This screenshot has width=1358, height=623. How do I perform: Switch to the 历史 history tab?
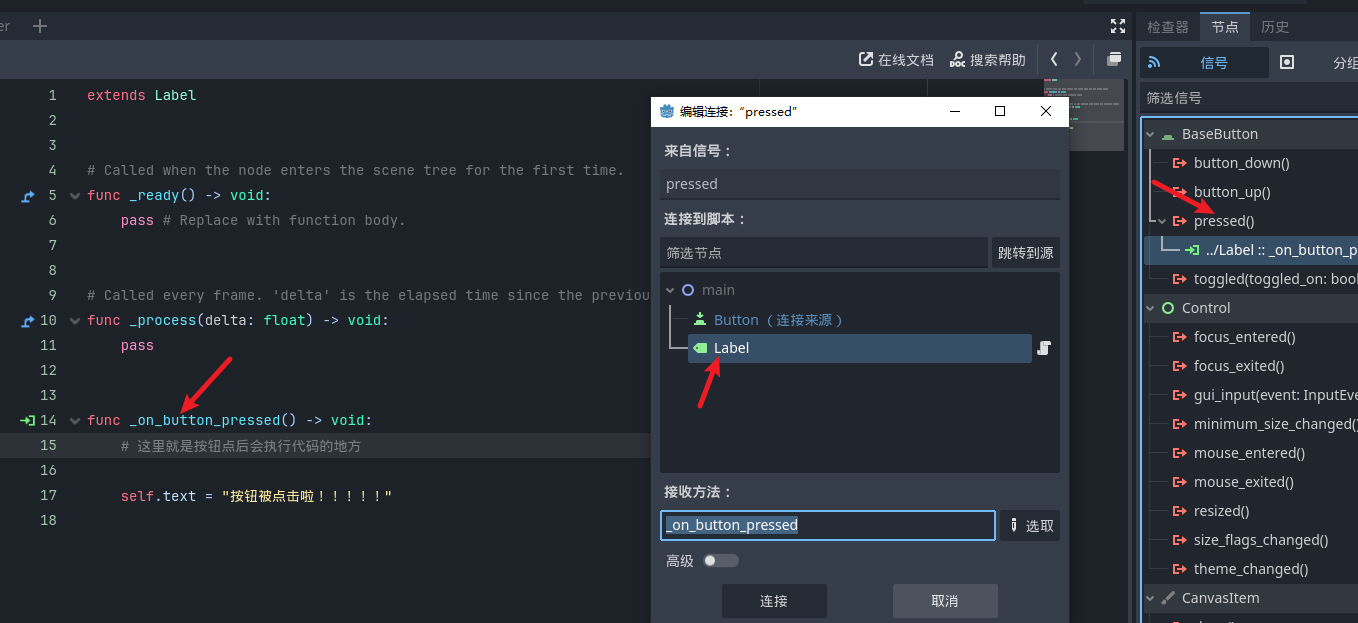[x=1275, y=27]
